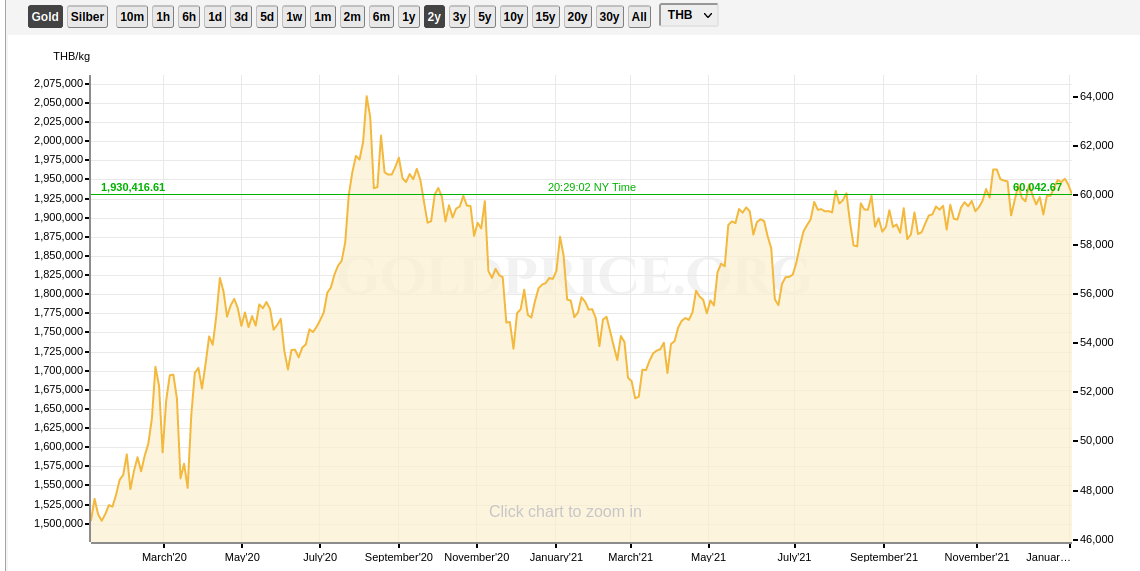This screenshot has height=571, width=1140.
Task: Switch to the Silber metal toggle
Action: pyautogui.click(x=88, y=16)
